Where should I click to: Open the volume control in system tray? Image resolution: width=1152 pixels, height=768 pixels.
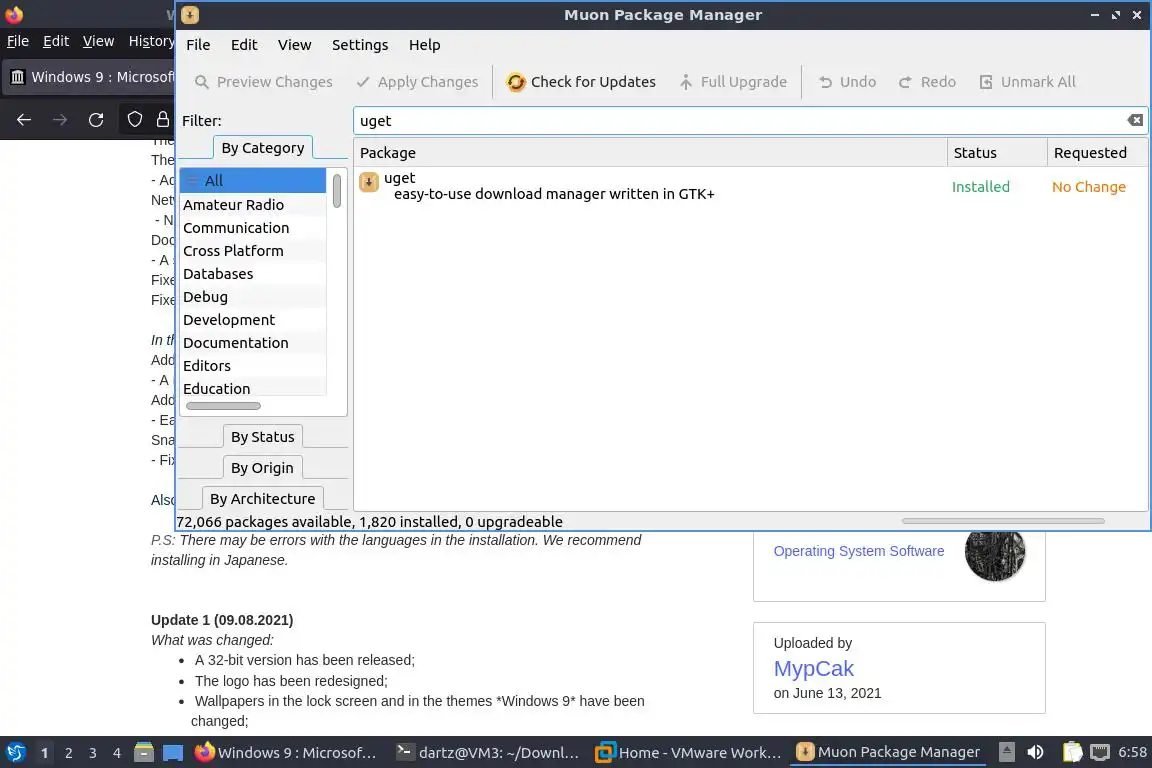(1035, 752)
